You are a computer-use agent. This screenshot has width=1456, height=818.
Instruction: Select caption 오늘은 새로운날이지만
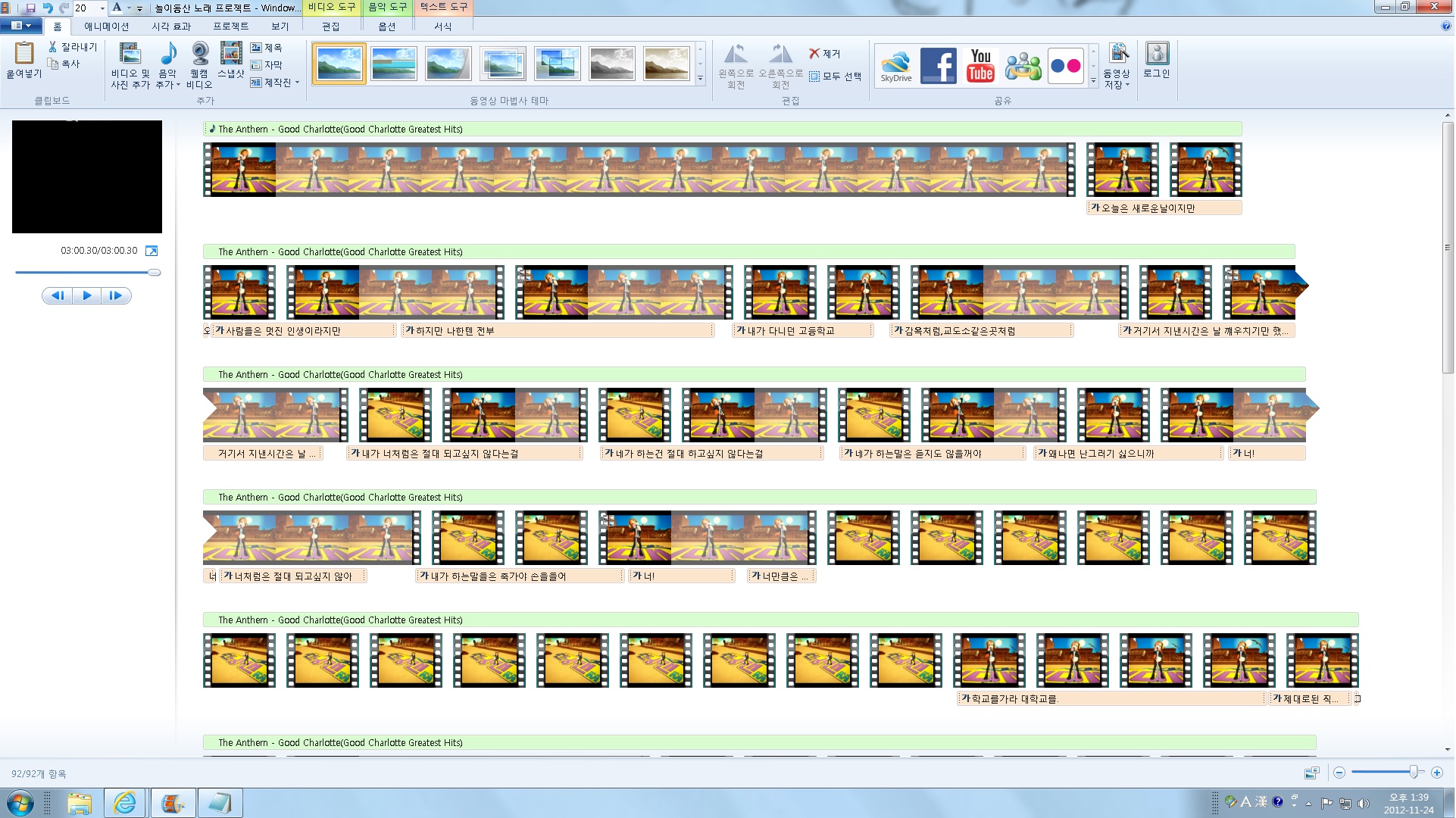[x=1164, y=208]
